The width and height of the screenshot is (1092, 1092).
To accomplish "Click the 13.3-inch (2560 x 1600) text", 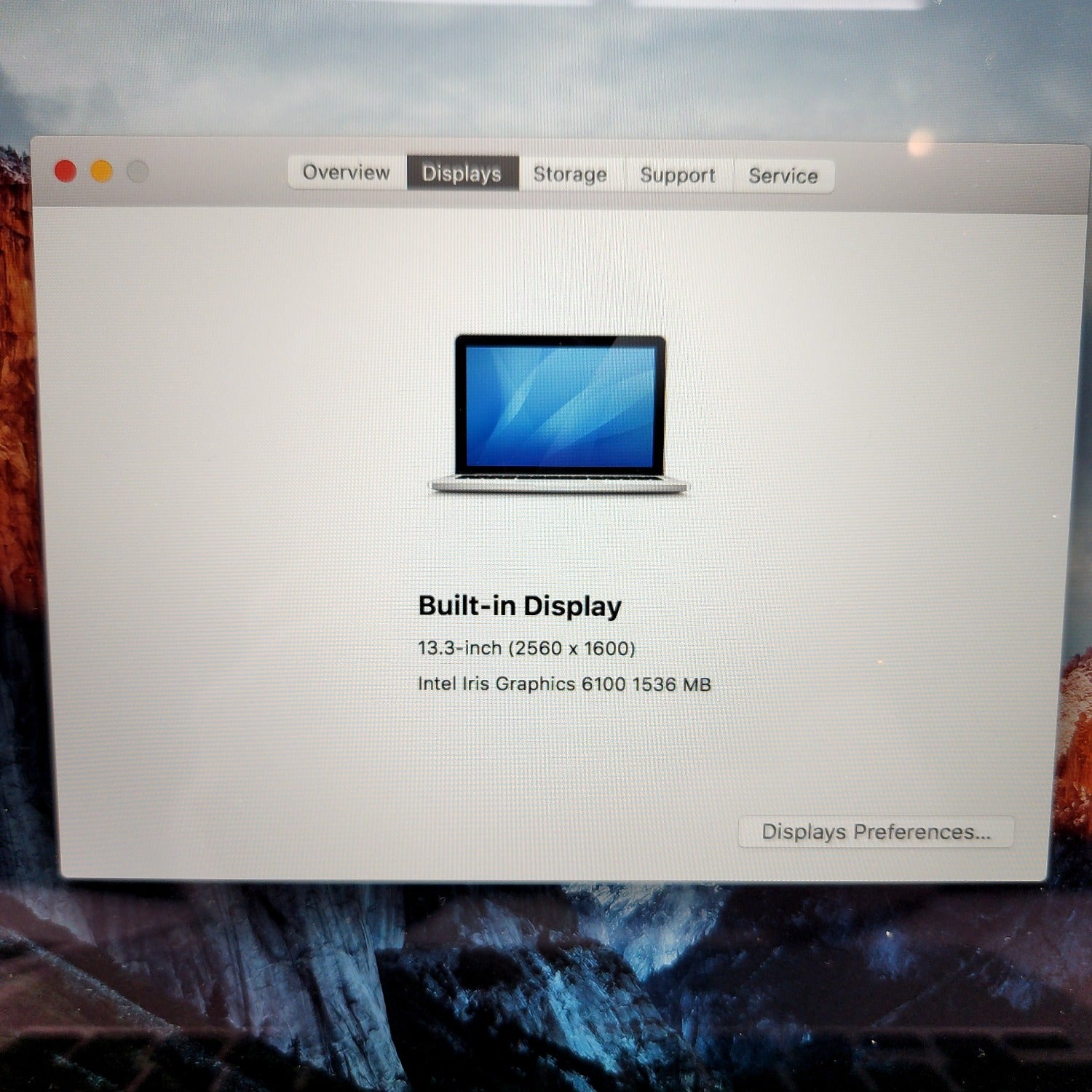I will pos(526,648).
